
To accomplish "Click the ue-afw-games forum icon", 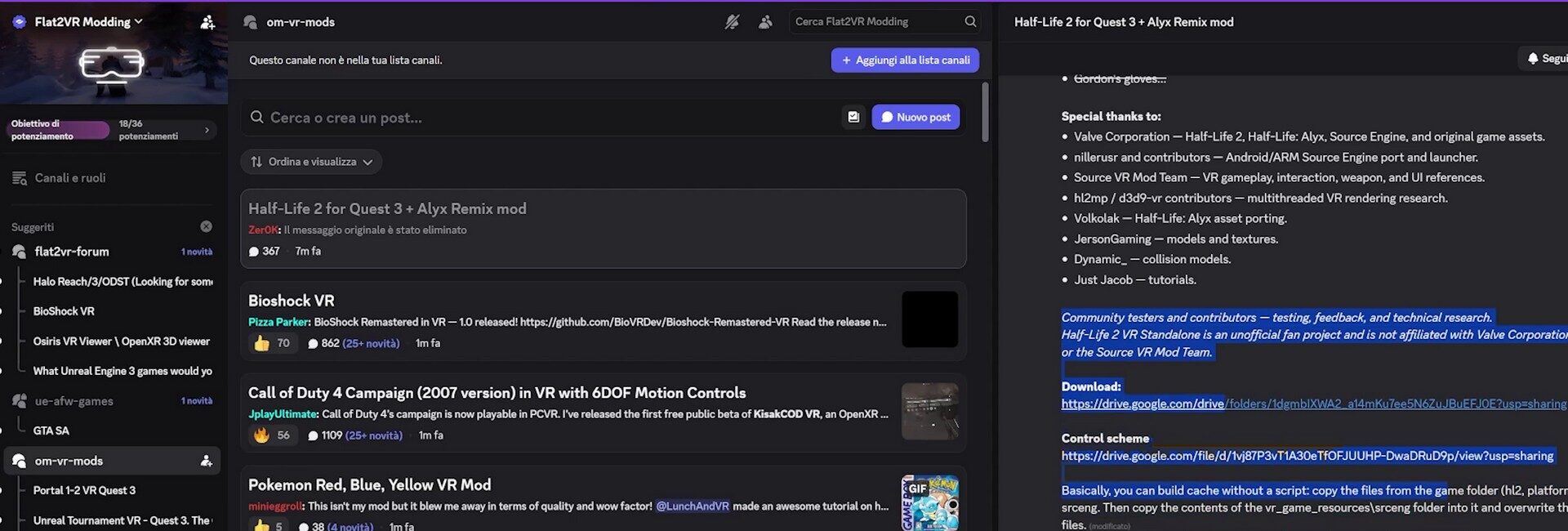I will [x=20, y=401].
